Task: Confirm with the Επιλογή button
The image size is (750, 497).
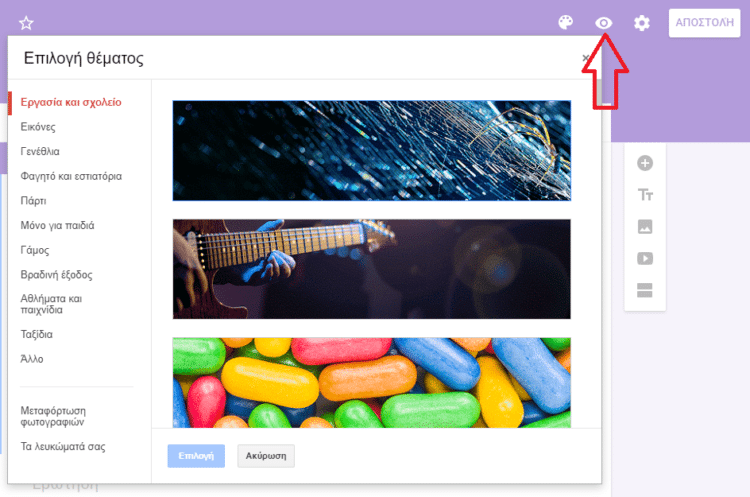Action: pos(196,456)
